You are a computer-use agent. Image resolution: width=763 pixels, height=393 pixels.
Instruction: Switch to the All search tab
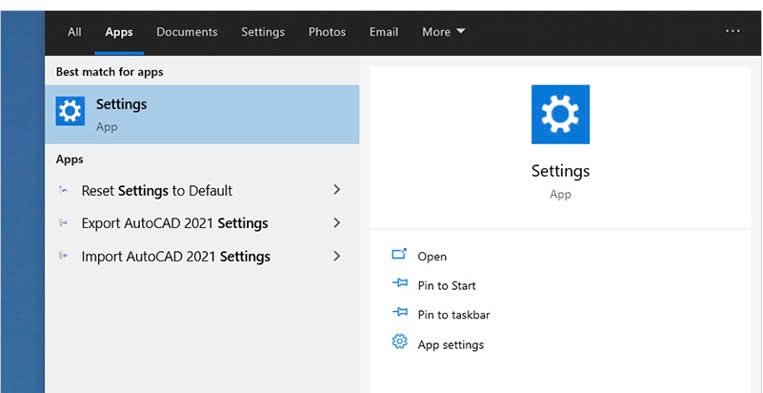point(74,32)
